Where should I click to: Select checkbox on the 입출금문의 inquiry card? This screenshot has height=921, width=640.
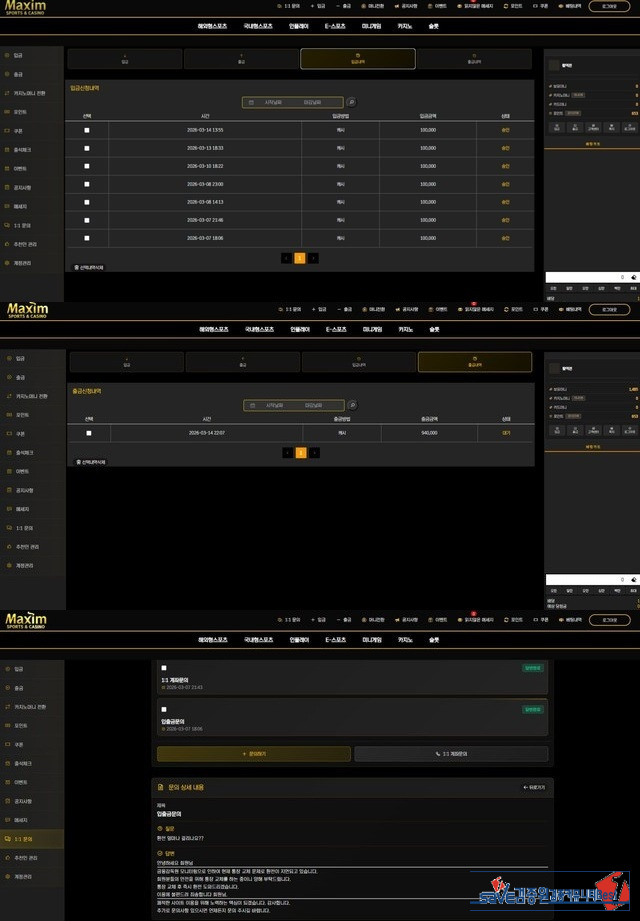coord(164,710)
